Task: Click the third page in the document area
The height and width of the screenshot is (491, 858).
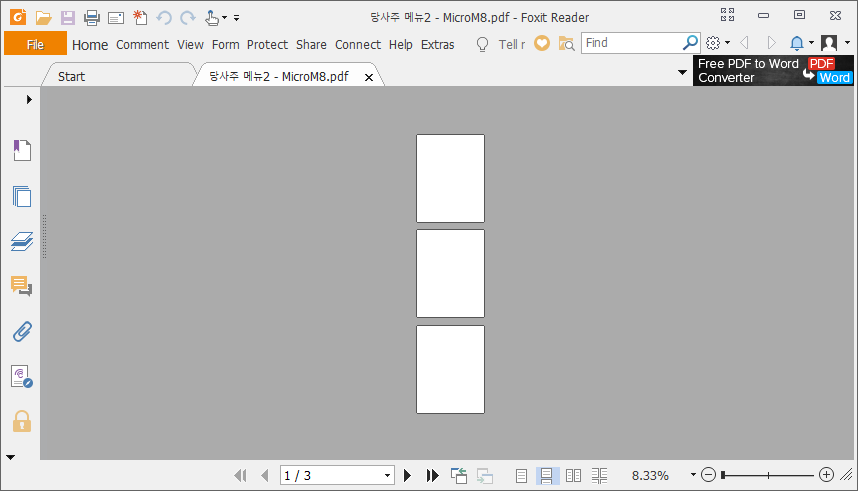Action: 450,369
